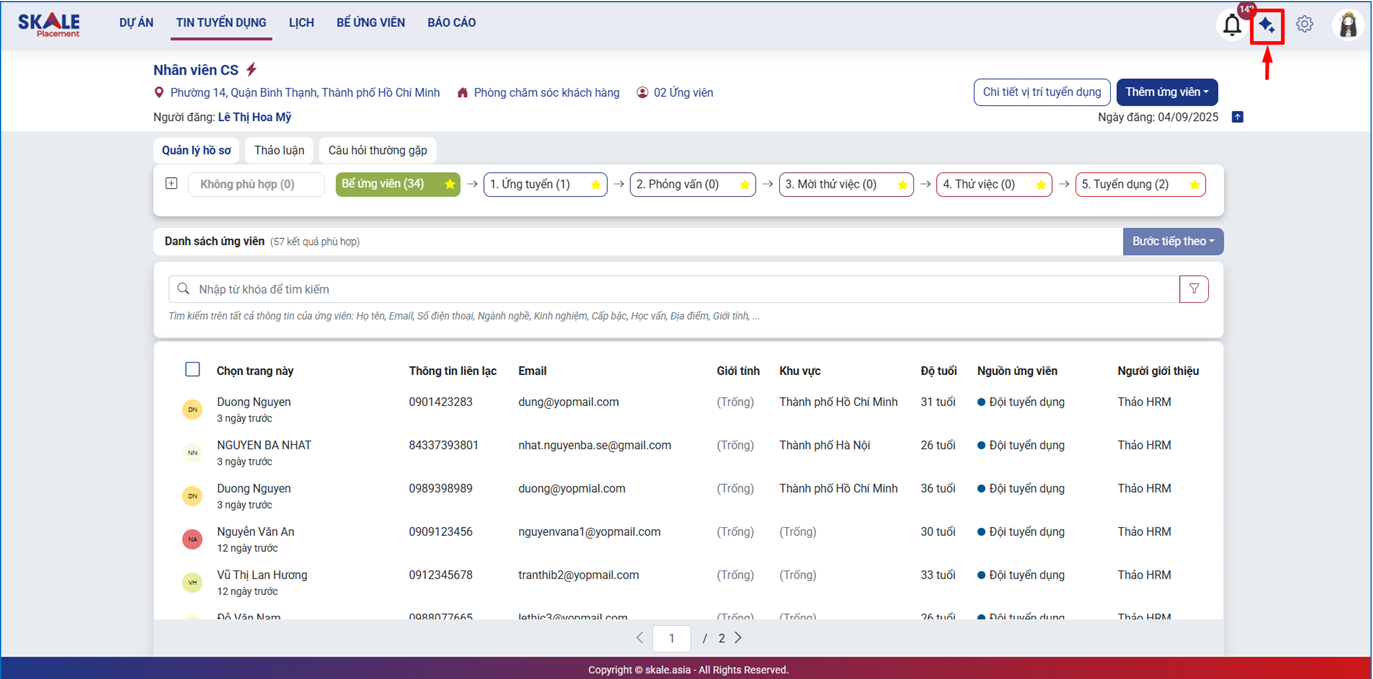The image size is (1373, 679).
Task: Open the user profile avatar
Action: pos(1348,25)
